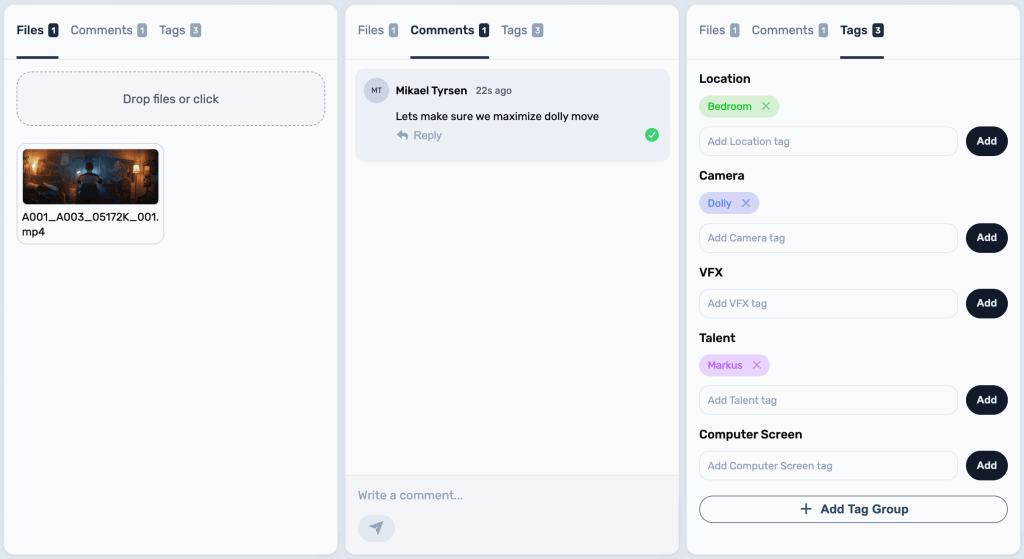Remove the Markus talent tag
1024x559 pixels.
tap(757, 365)
